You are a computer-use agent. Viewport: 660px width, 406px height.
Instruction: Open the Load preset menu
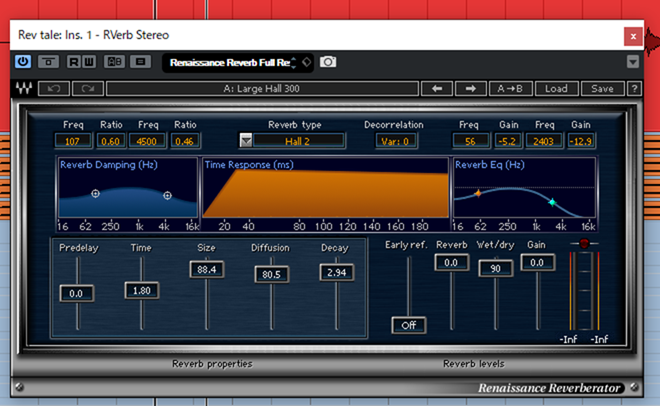557,88
